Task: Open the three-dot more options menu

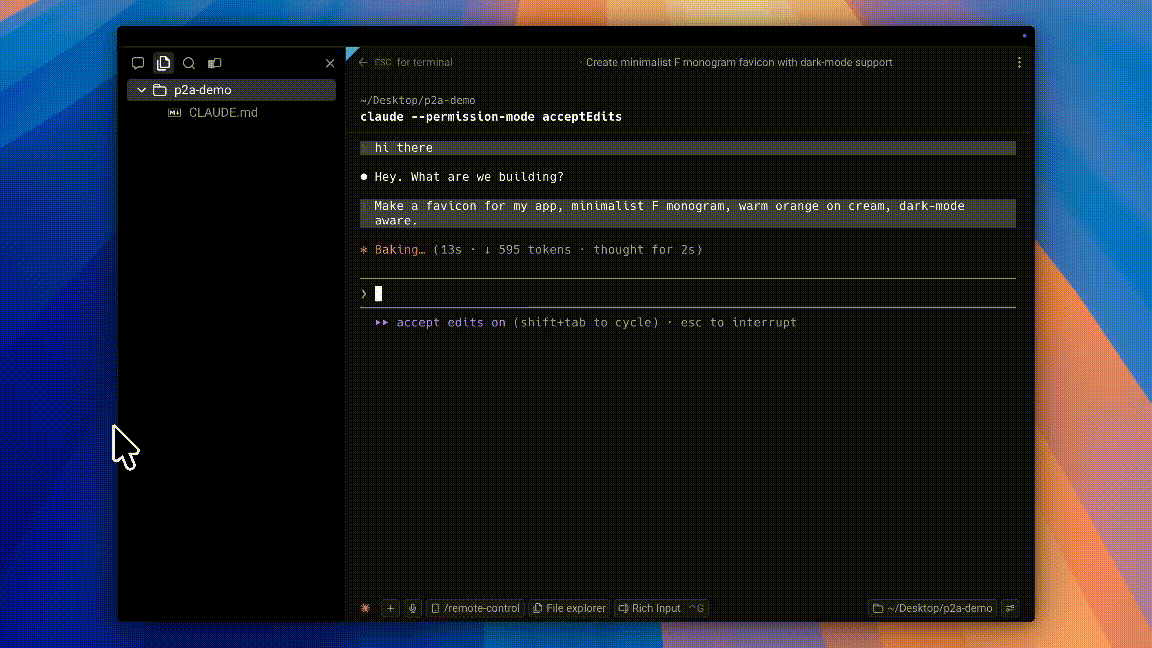Action: coord(1019,62)
